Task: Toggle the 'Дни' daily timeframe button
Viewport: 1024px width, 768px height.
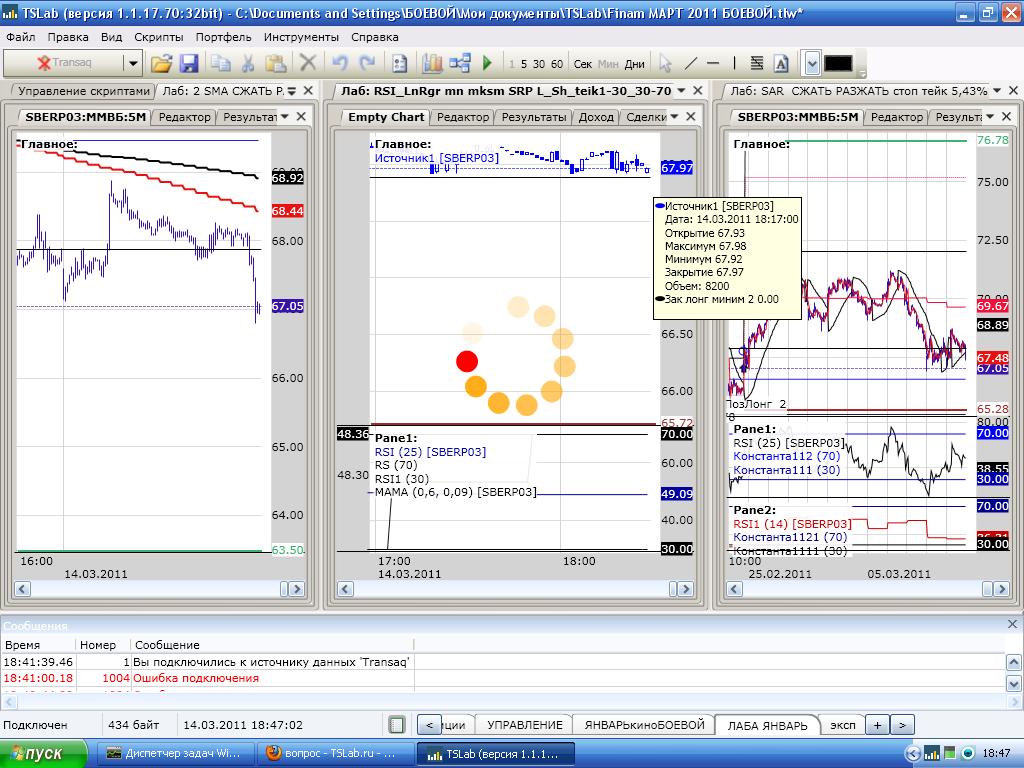Action: (634, 64)
